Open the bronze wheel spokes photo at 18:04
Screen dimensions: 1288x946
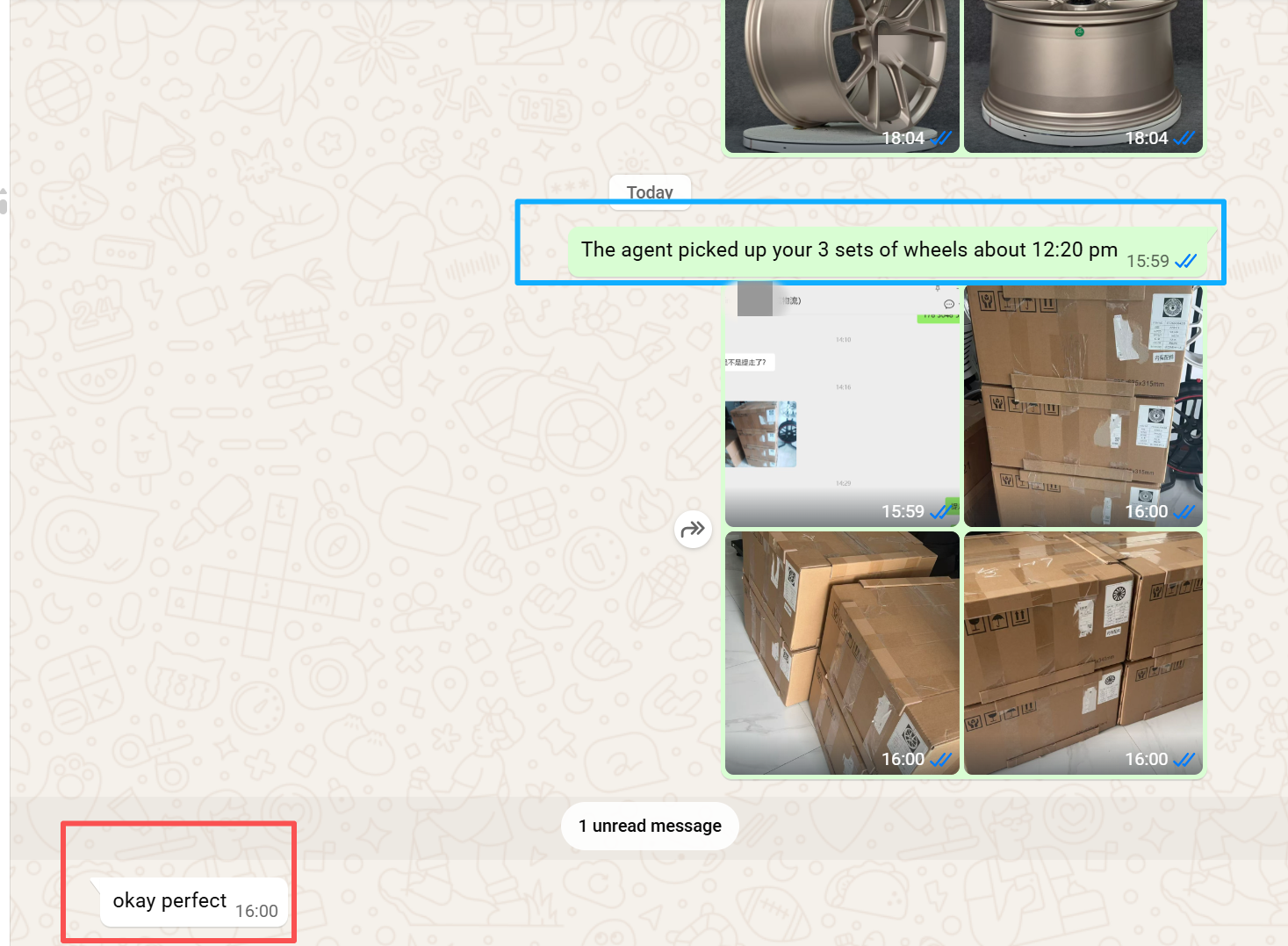pos(842,76)
